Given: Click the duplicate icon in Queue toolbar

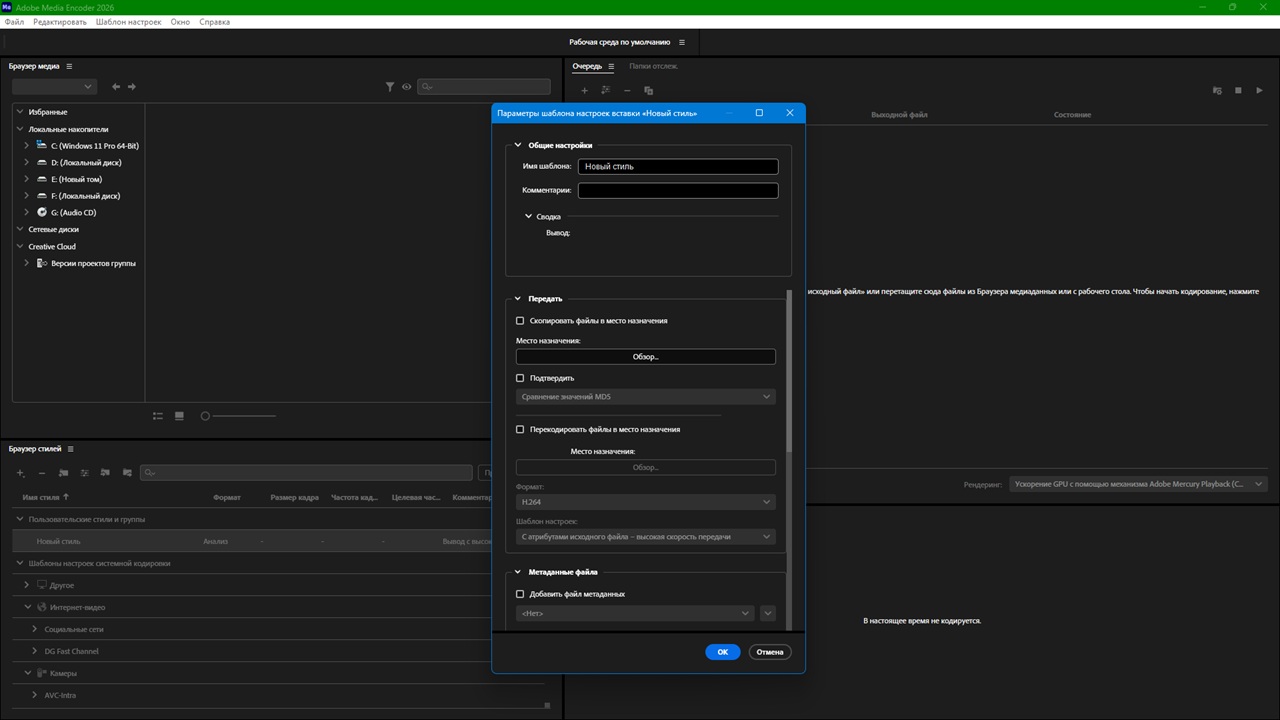Looking at the screenshot, I should [x=649, y=91].
